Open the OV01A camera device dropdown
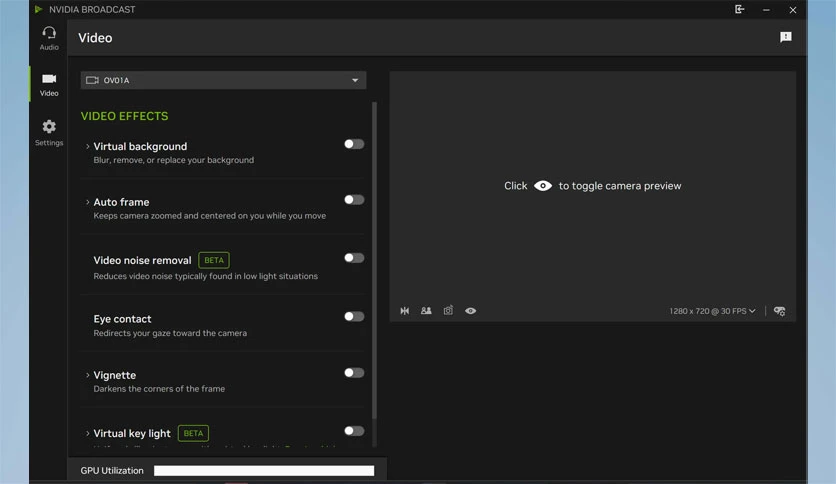Image resolution: width=836 pixels, height=484 pixels. 223,80
